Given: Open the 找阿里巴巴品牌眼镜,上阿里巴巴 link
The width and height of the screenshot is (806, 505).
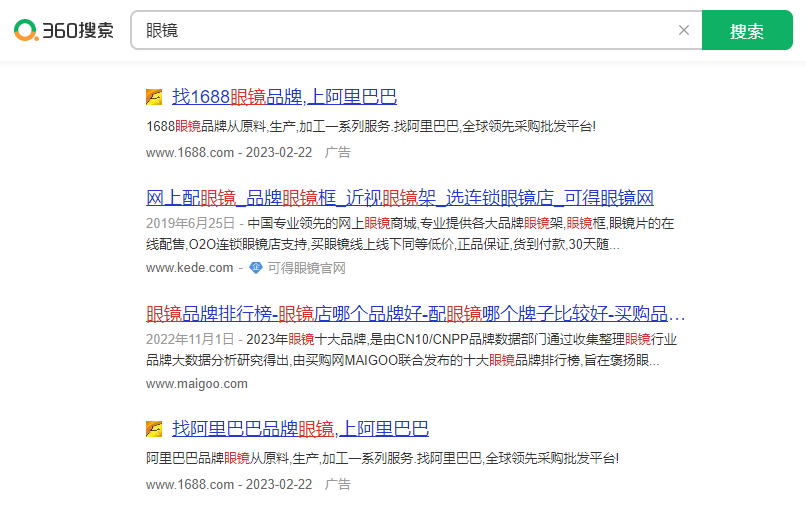Looking at the screenshot, I should pos(300,428).
